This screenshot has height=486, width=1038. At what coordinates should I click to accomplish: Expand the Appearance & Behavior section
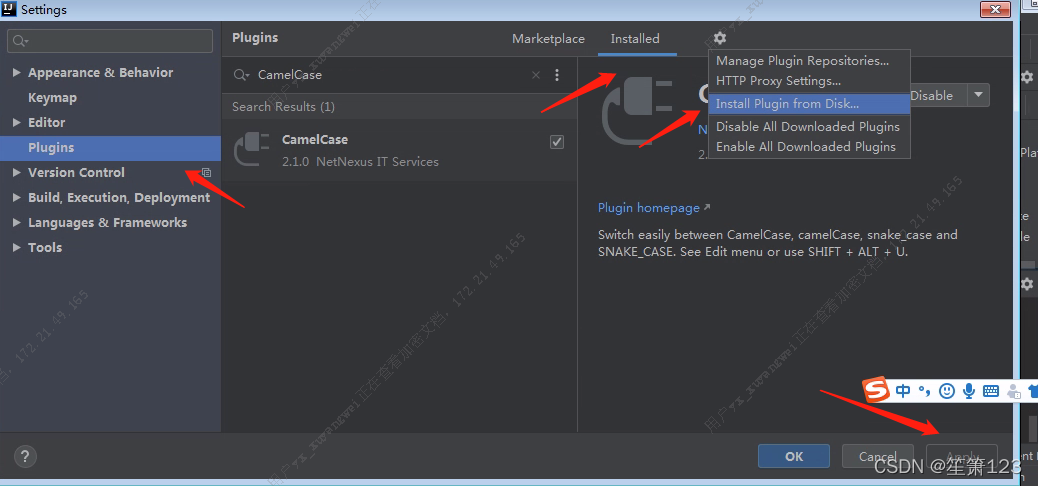pyautogui.click(x=17, y=73)
